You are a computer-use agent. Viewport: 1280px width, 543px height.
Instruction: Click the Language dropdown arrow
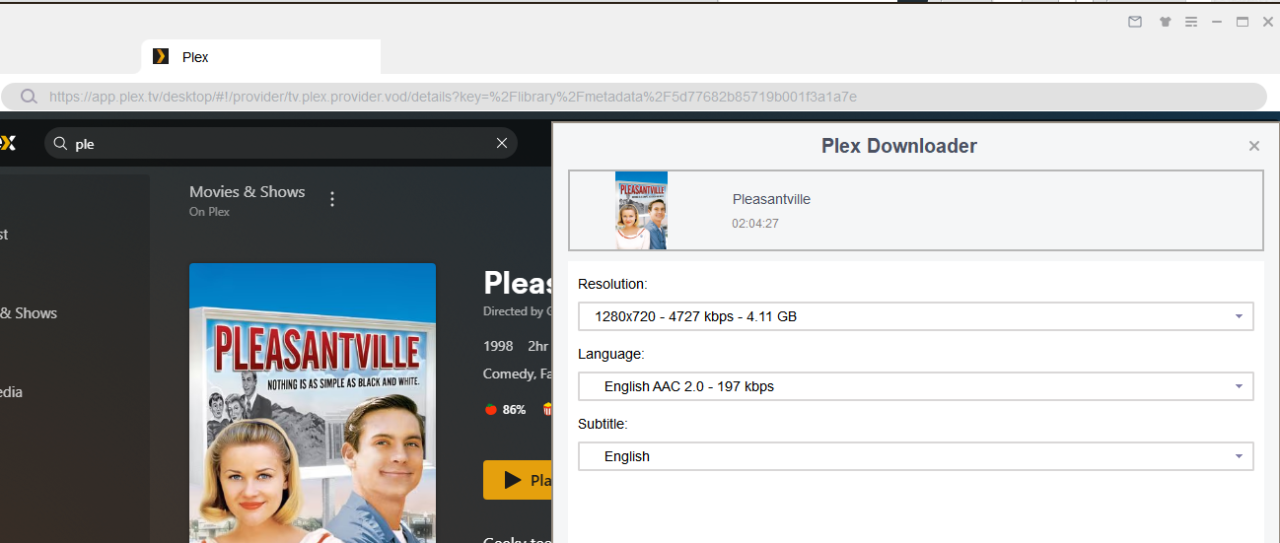tap(1239, 386)
